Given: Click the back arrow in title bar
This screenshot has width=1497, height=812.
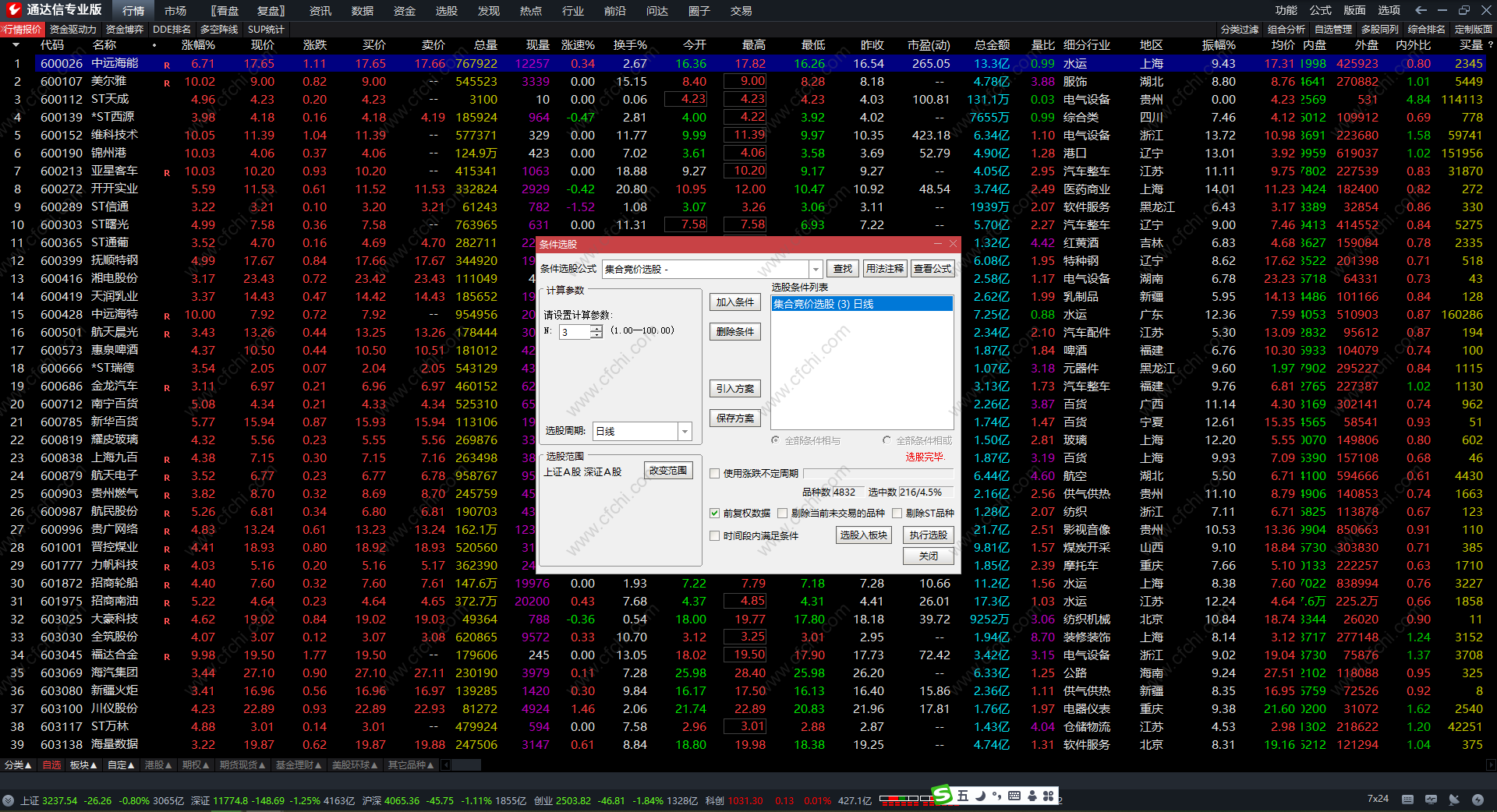Looking at the screenshot, I should click(x=1421, y=10).
